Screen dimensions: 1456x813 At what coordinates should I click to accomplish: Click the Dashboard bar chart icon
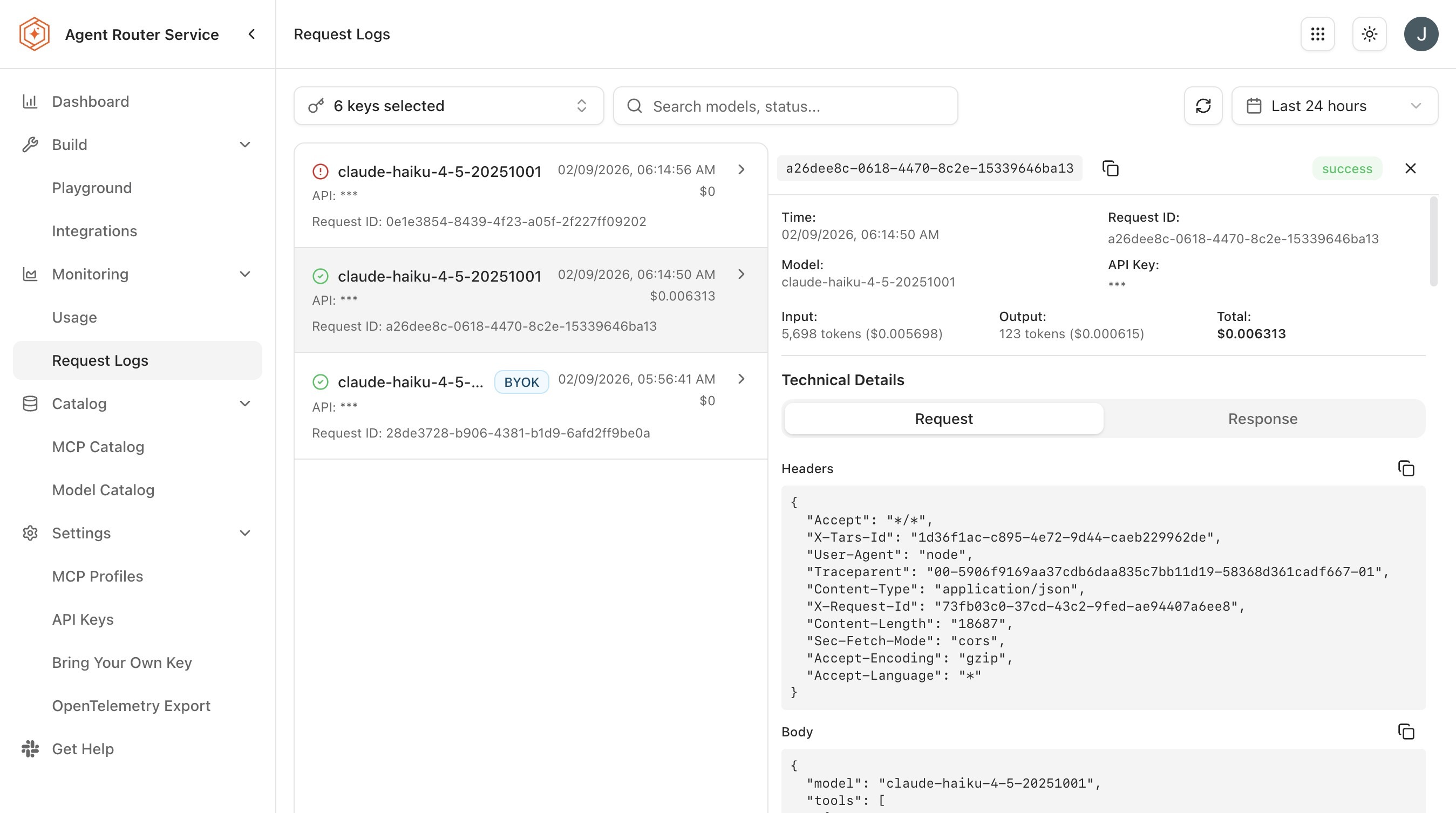point(30,102)
